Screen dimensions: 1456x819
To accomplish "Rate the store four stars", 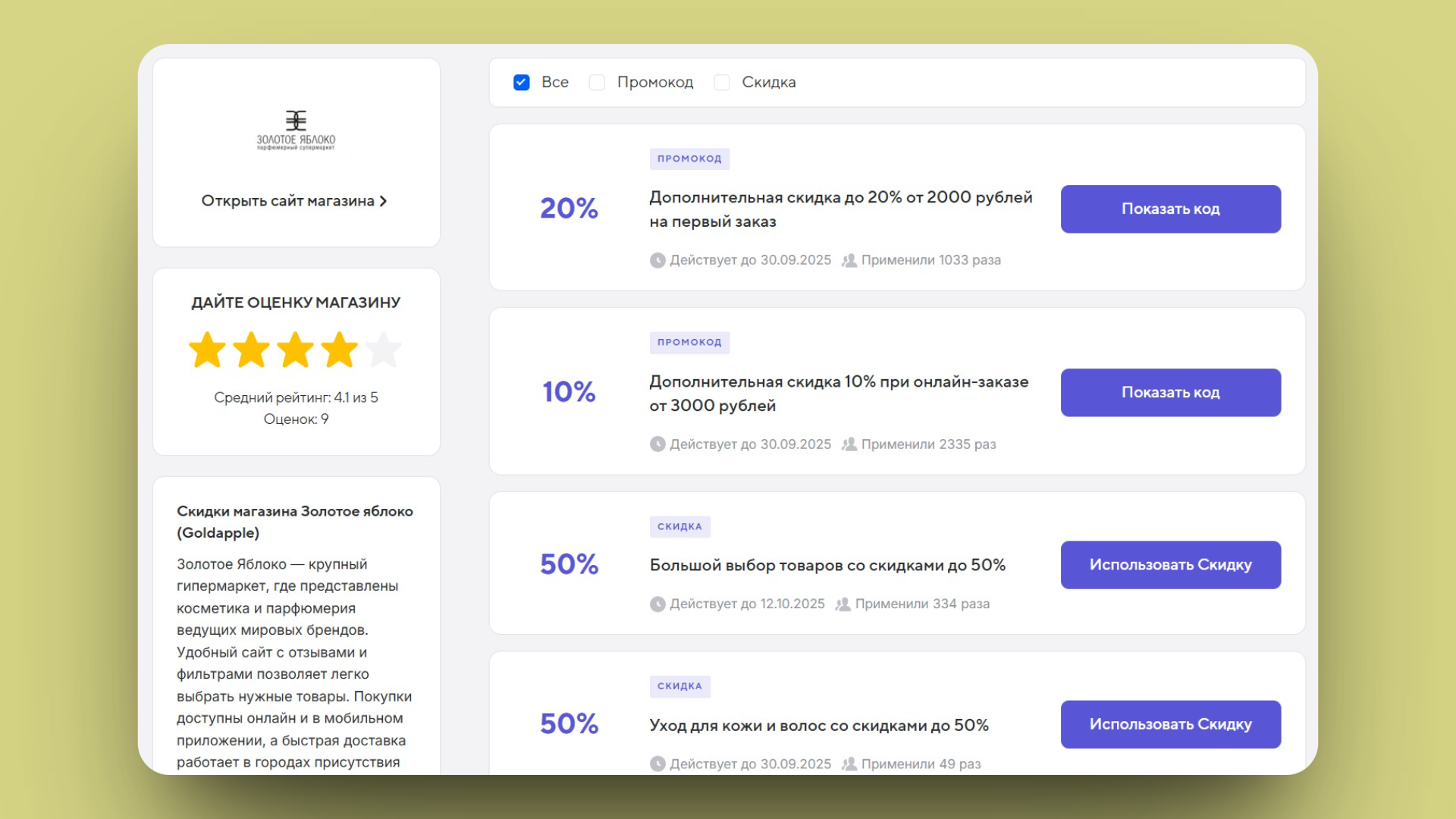I will 339,350.
